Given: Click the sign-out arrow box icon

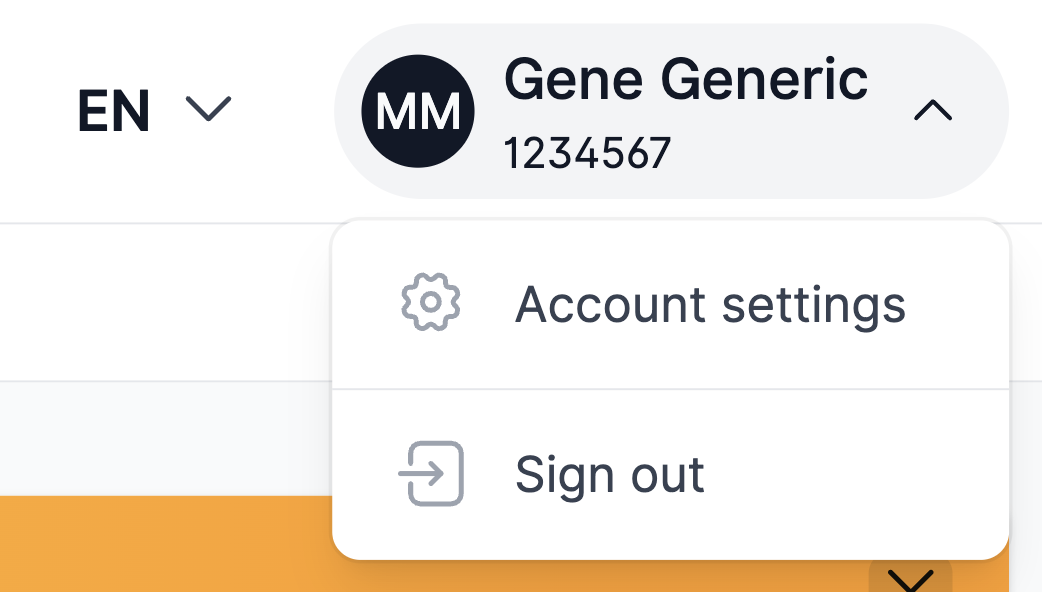Looking at the screenshot, I should 431,474.
